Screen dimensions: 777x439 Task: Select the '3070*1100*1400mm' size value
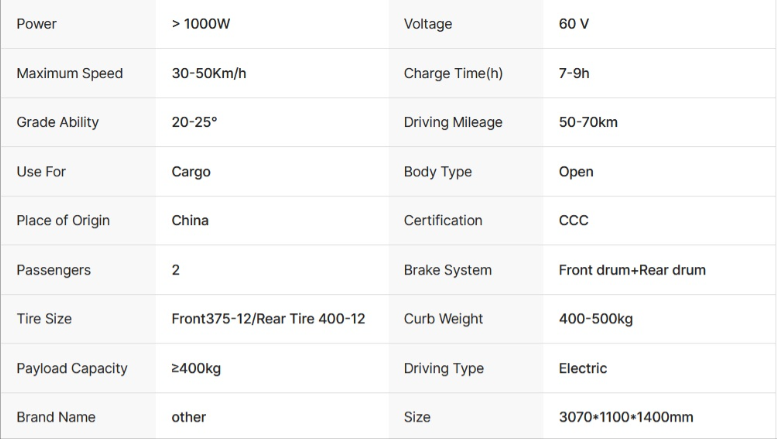coord(626,417)
